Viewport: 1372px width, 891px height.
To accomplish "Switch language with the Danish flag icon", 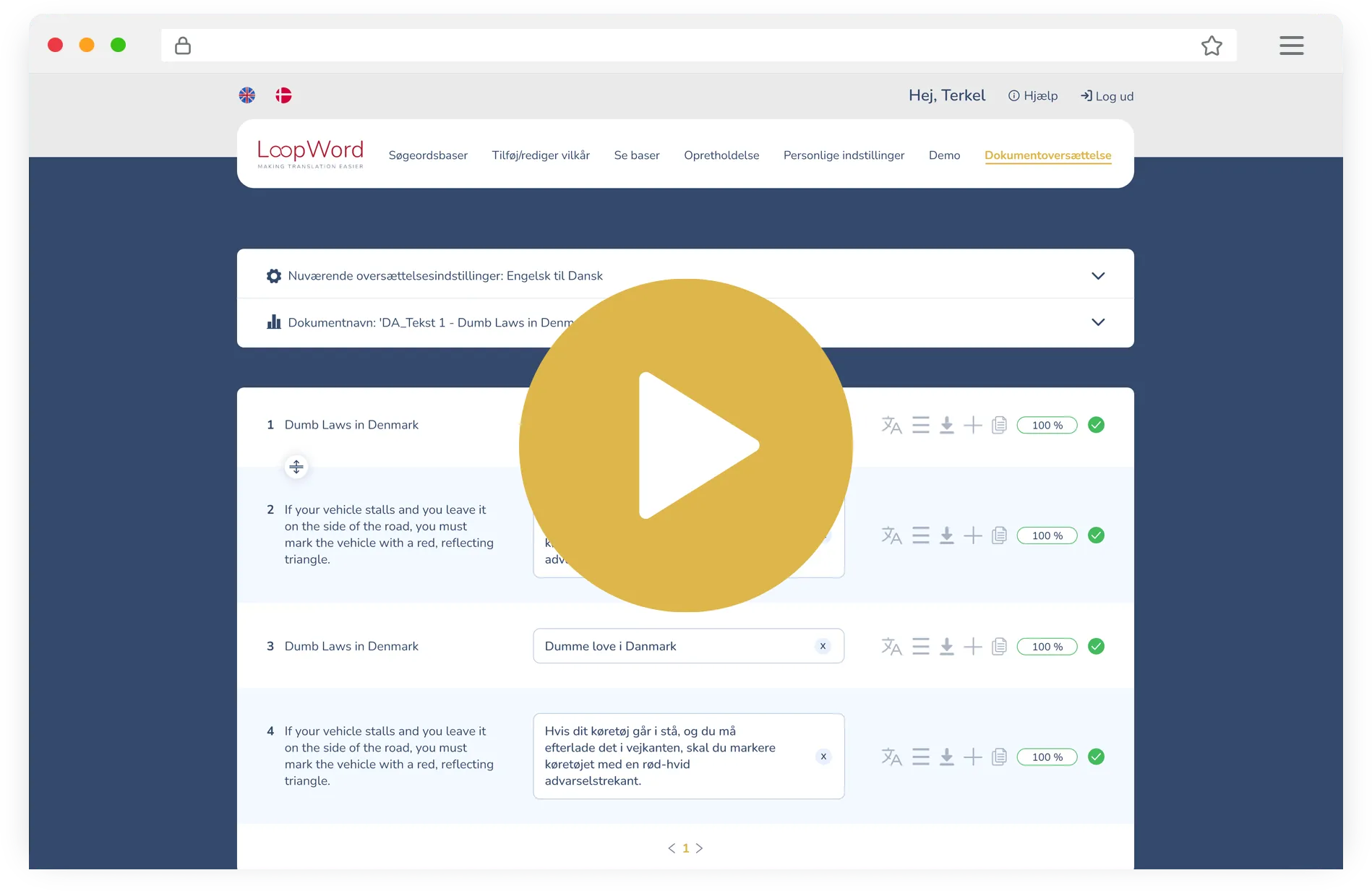I will coord(283,95).
